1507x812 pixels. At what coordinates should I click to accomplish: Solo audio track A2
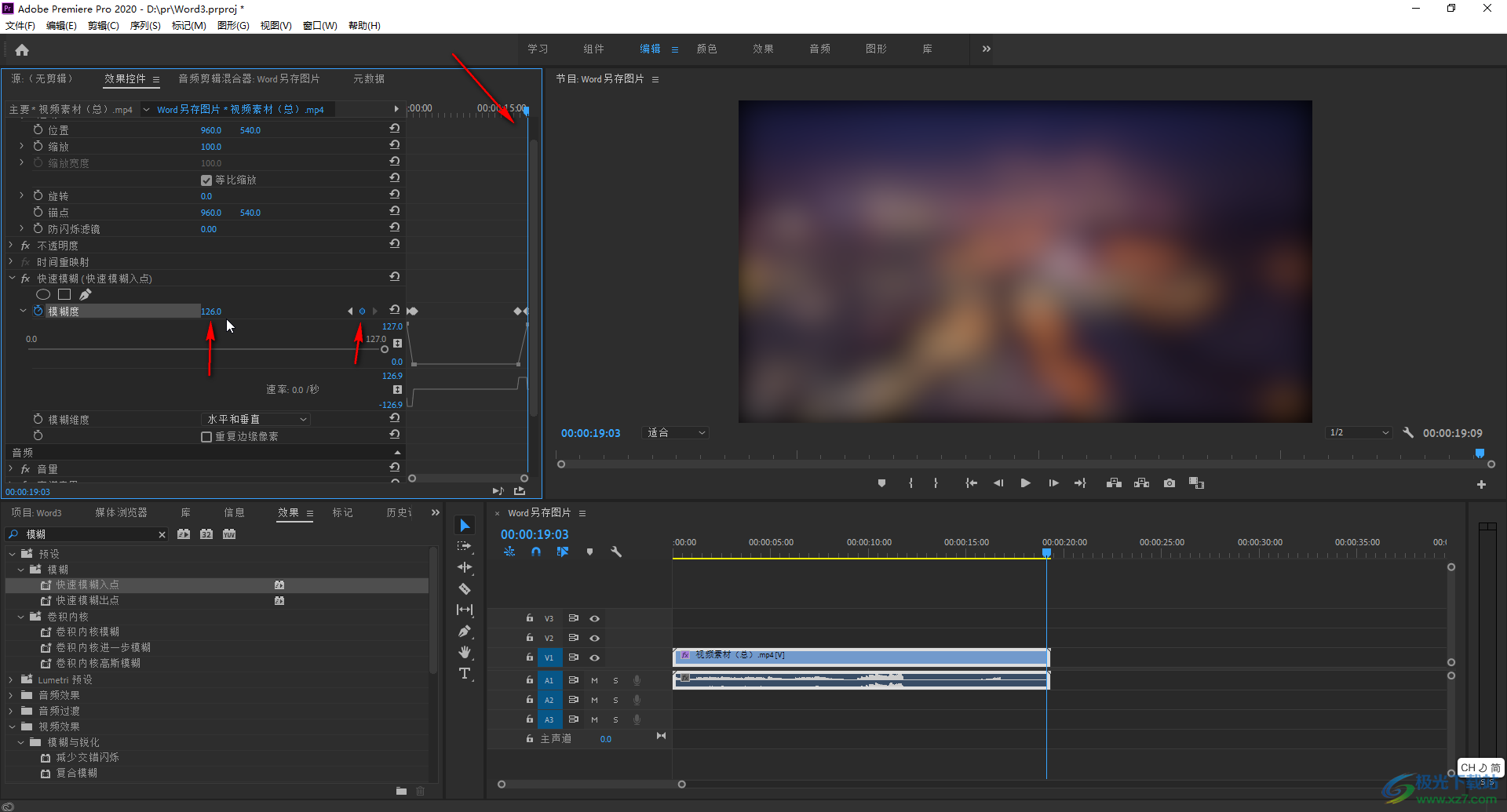point(615,700)
